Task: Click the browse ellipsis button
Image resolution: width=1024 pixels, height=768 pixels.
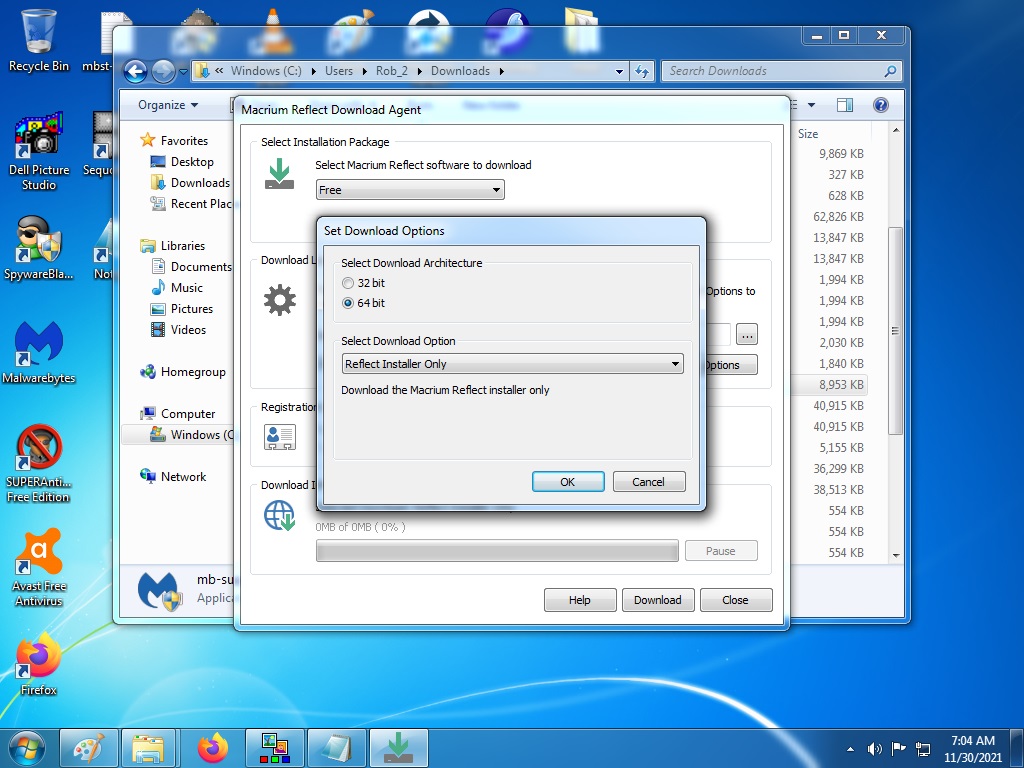Action: [x=747, y=334]
